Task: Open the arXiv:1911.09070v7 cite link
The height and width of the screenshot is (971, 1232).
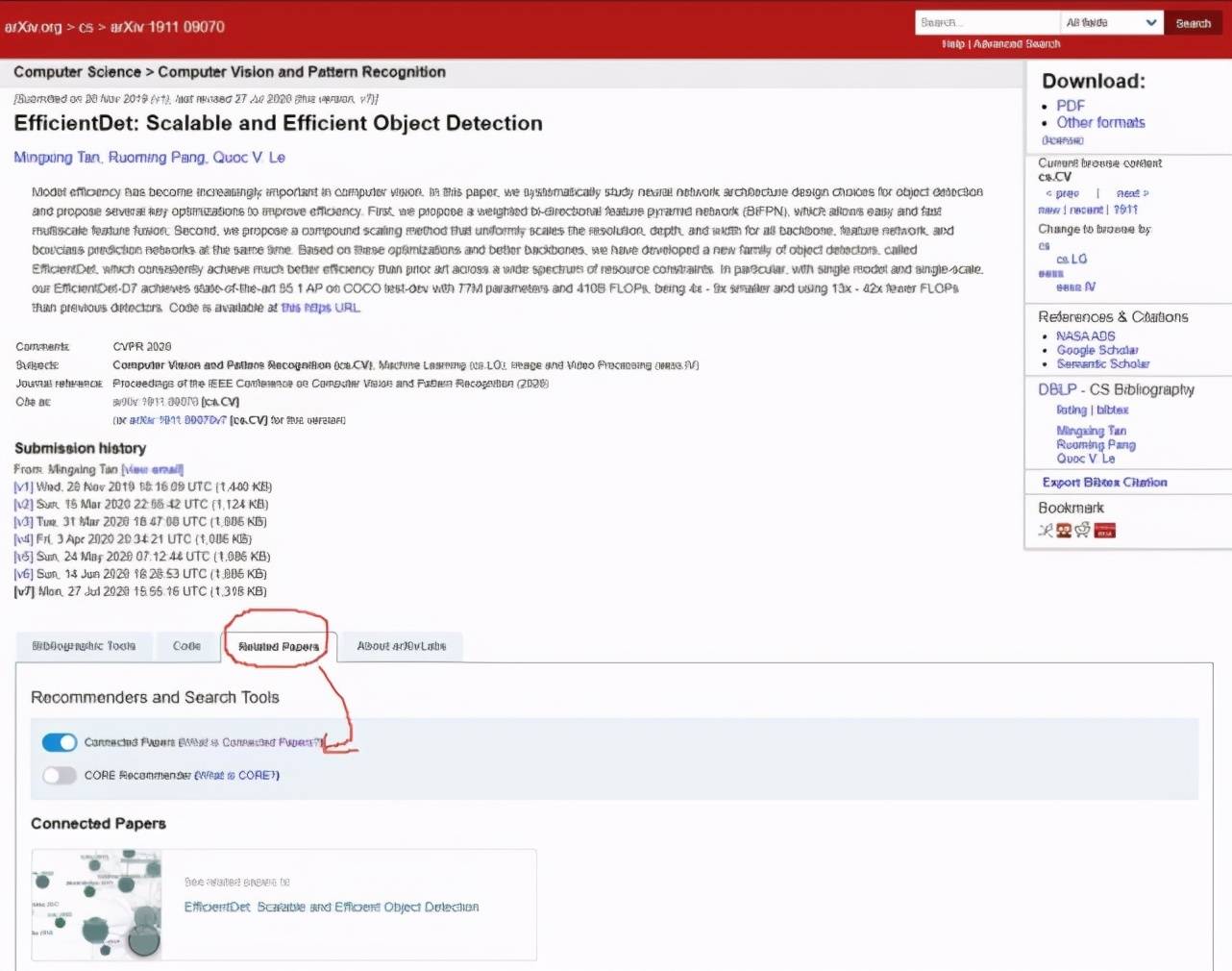Action: pos(178,420)
